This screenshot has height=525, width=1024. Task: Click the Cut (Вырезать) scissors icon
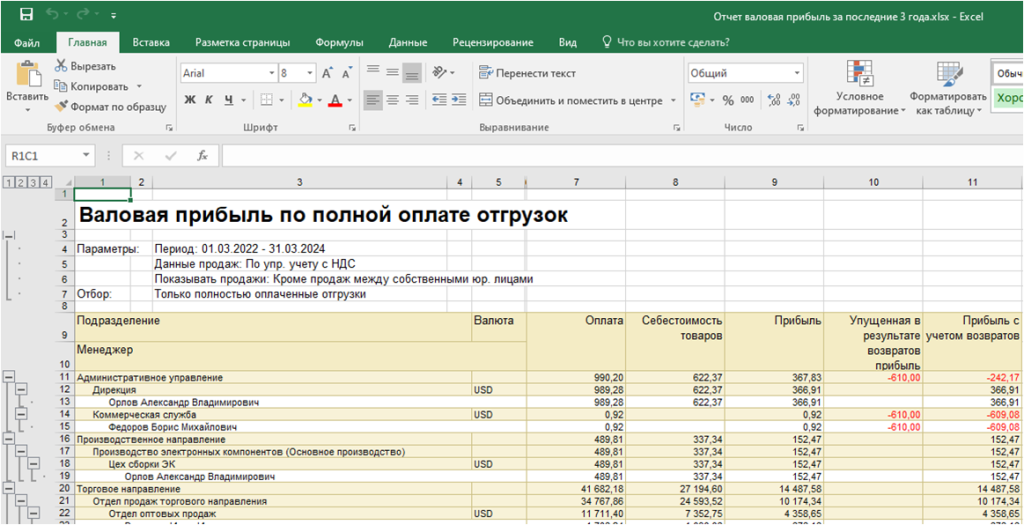[x=62, y=66]
